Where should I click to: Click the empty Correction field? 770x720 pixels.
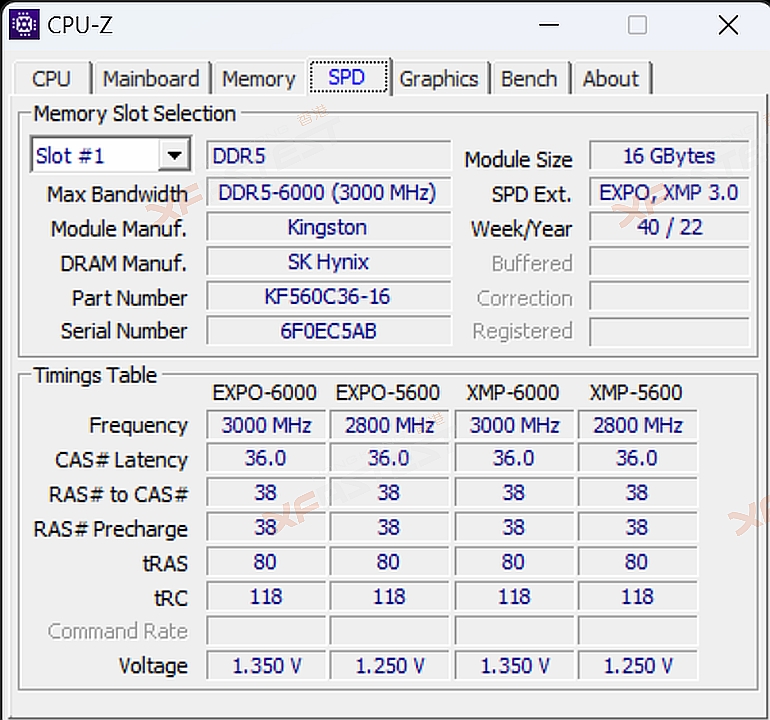click(669, 296)
